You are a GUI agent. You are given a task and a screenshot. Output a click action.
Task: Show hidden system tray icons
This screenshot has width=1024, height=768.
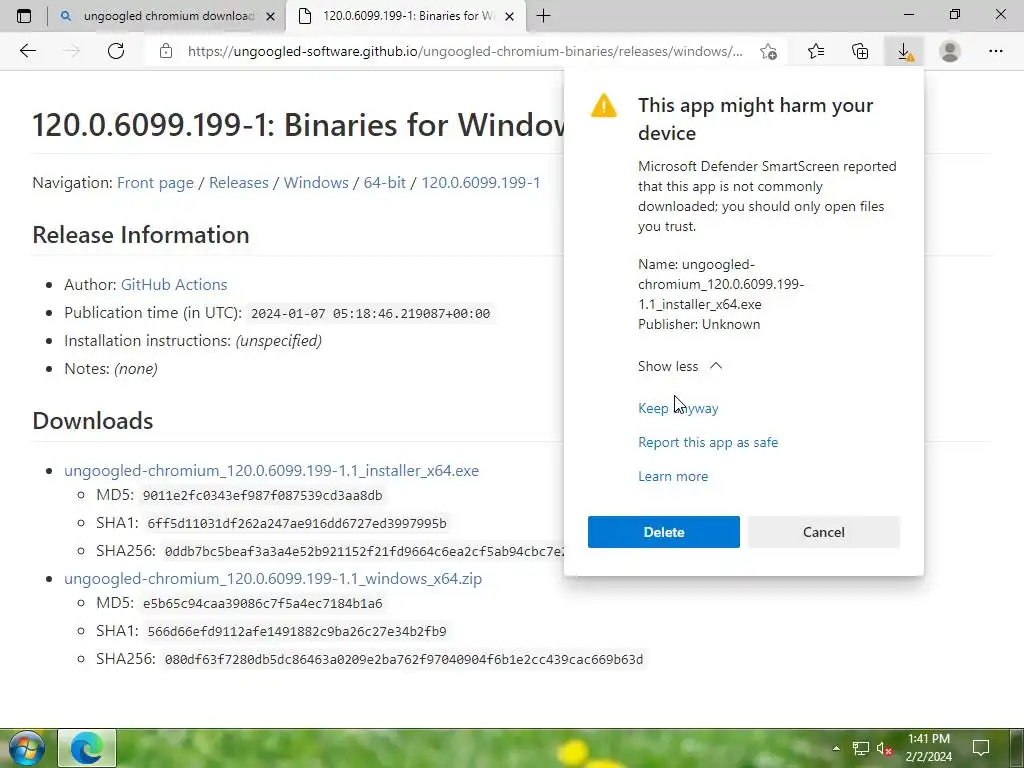(836, 748)
